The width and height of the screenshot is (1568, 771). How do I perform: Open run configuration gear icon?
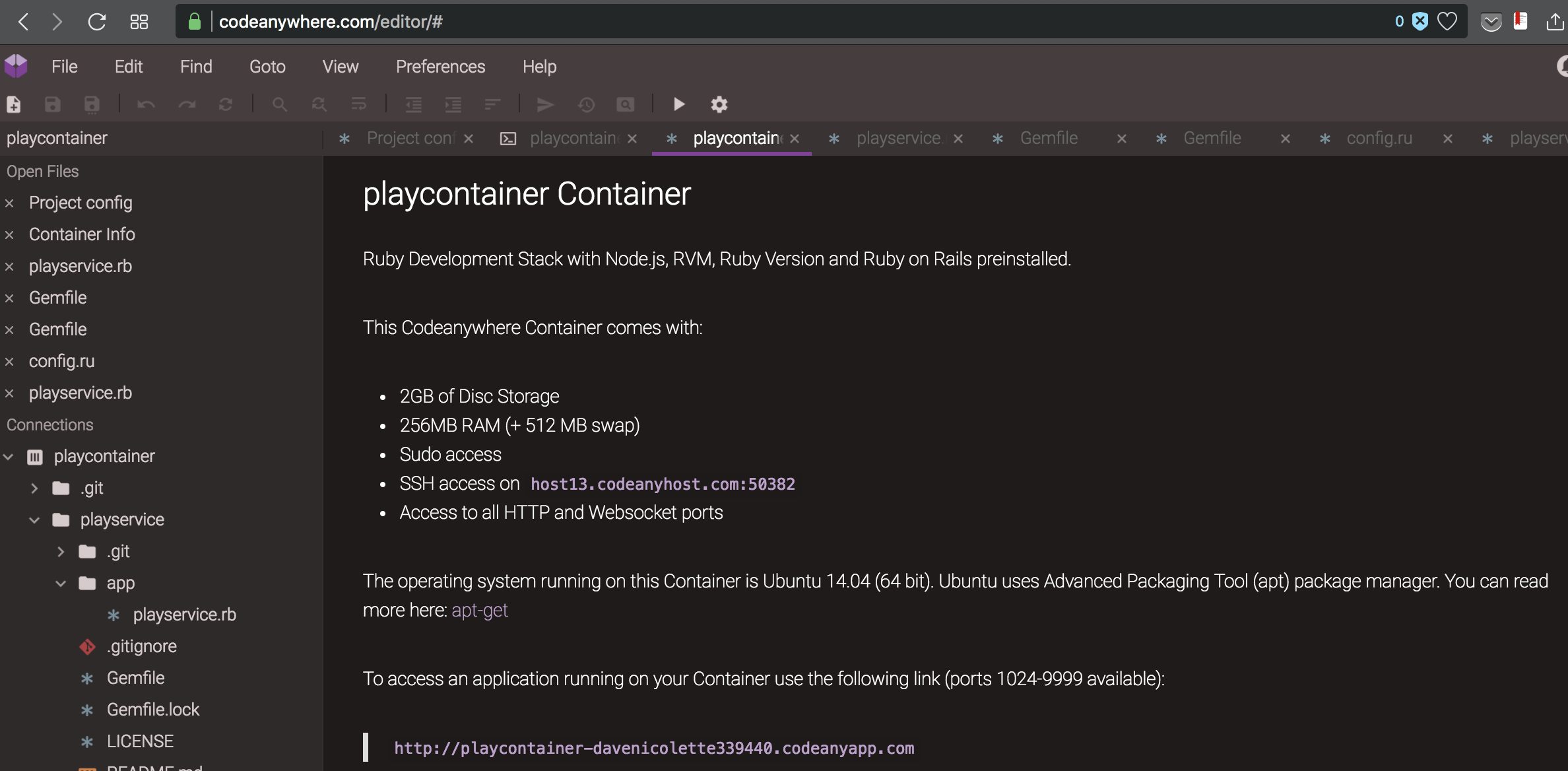719,104
